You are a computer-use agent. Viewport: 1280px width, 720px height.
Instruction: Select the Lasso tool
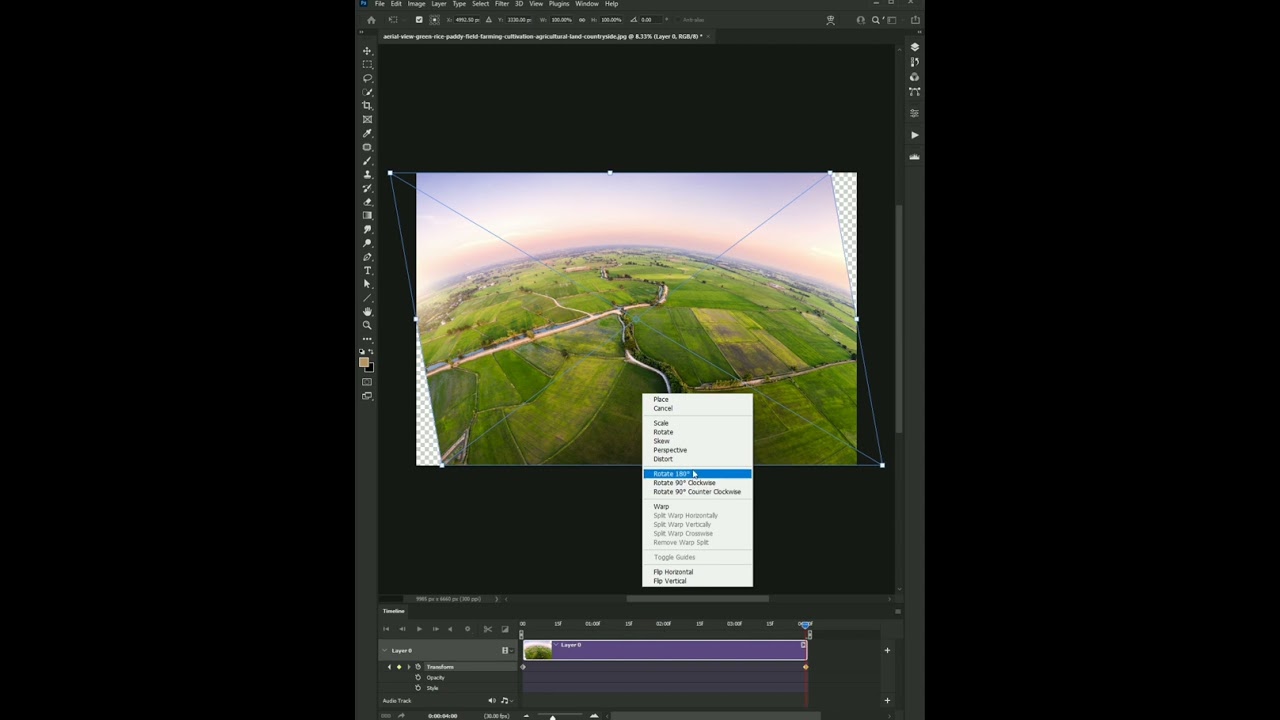pyautogui.click(x=367, y=78)
